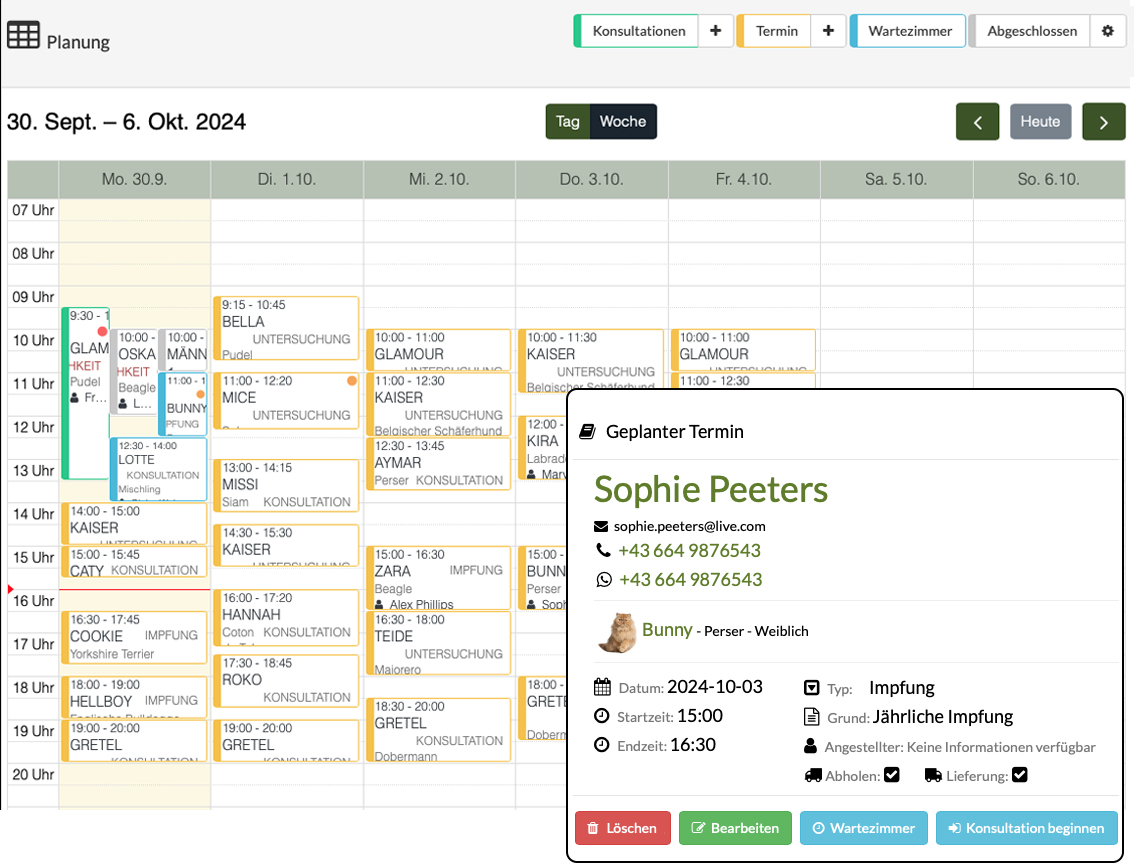Screen dimensions: 1134x868
Task: Jump to today with Heute button
Action: pos(1040,122)
